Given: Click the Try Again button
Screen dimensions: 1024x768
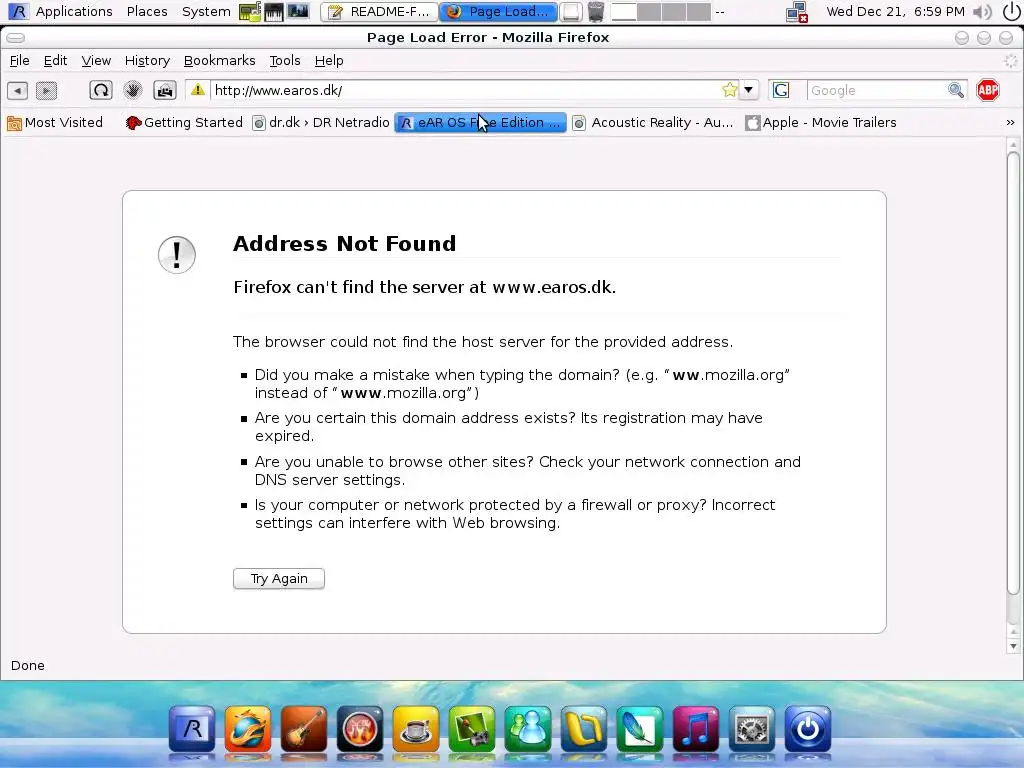Looking at the screenshot, I should point(279,579).
